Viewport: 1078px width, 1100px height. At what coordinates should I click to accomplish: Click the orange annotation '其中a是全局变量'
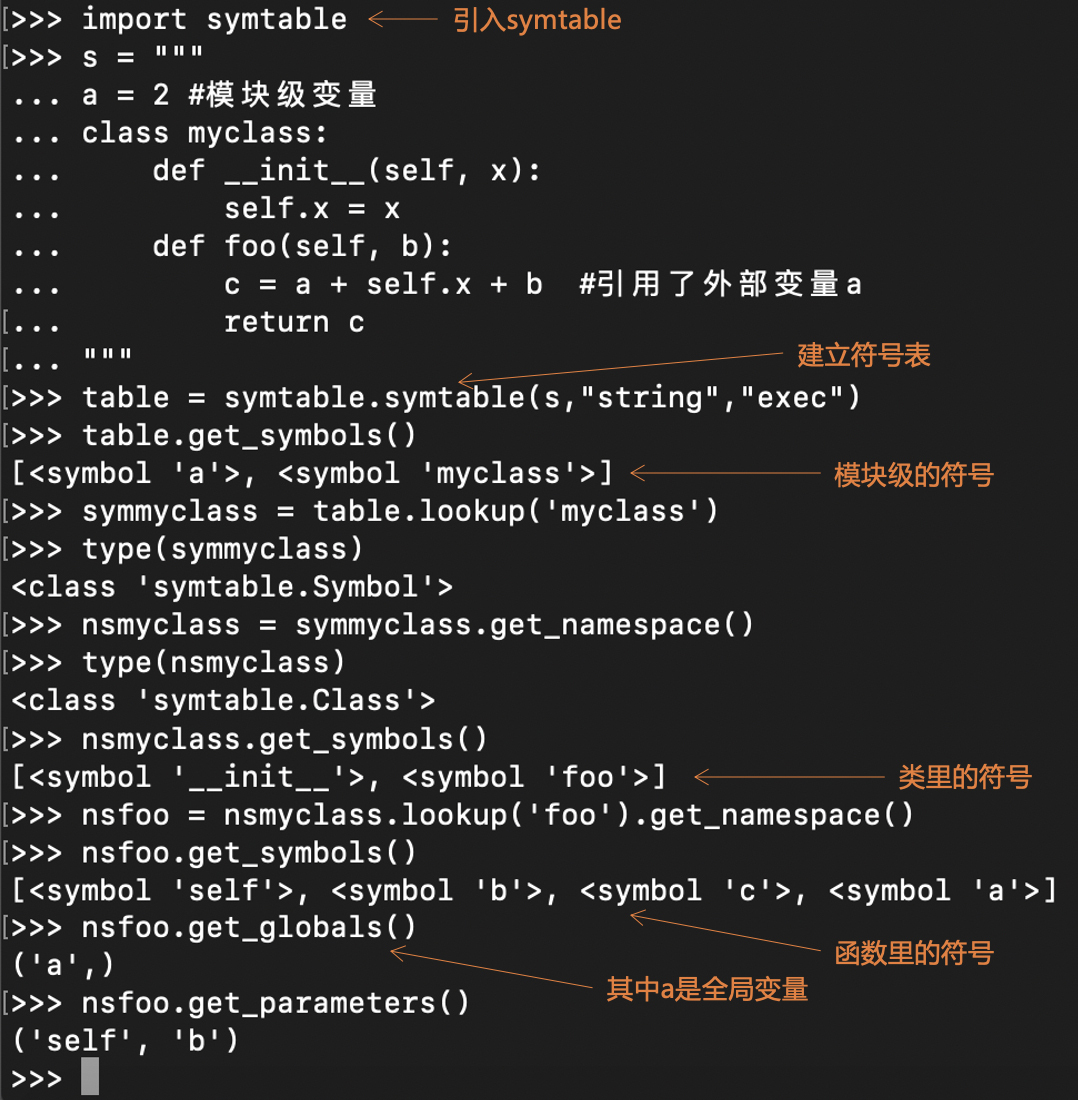[x=706, y=989]
